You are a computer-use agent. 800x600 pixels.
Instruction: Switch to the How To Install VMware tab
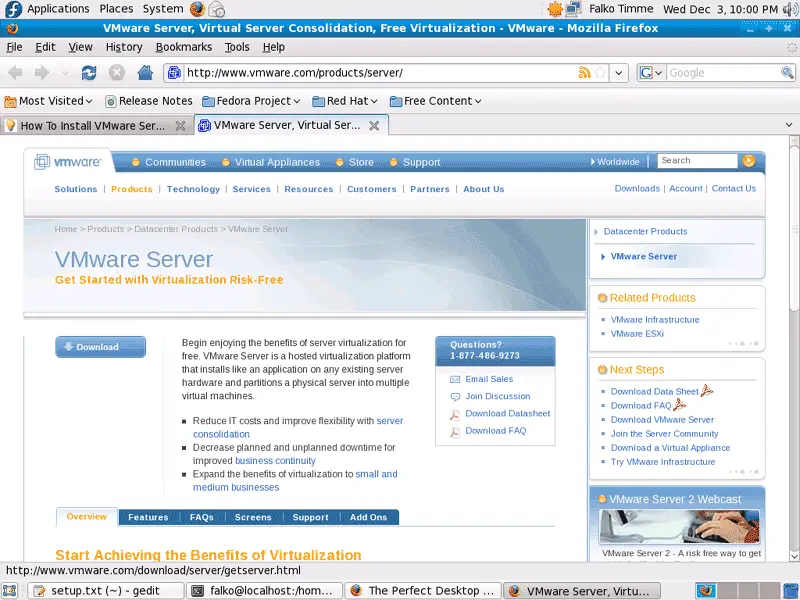[x=93, y=126]
